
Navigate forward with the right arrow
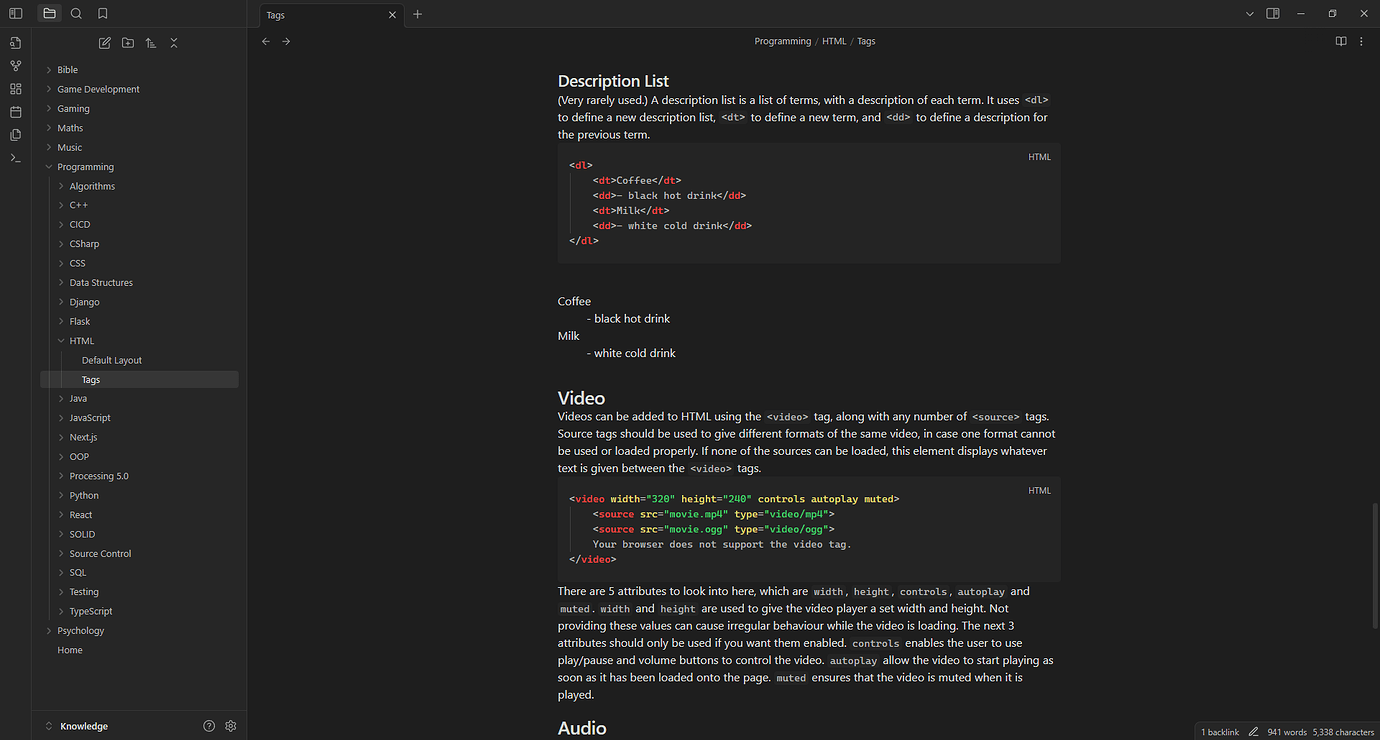(286, 41)
